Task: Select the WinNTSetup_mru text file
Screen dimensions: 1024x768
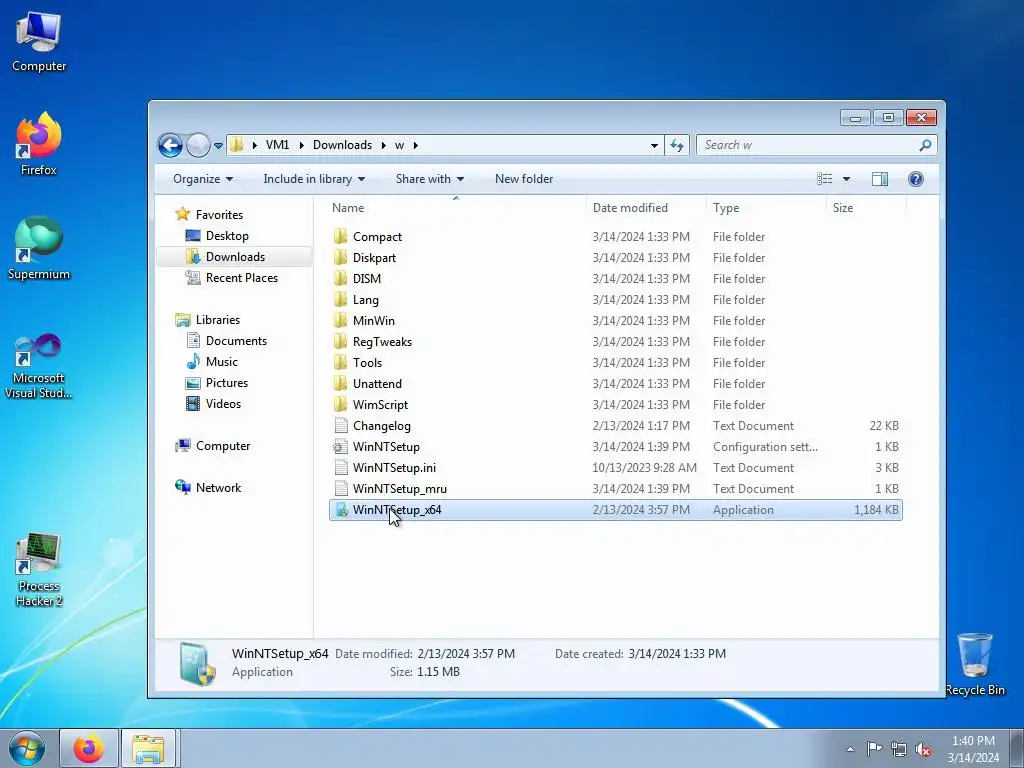Action: (x=615, y=488)
